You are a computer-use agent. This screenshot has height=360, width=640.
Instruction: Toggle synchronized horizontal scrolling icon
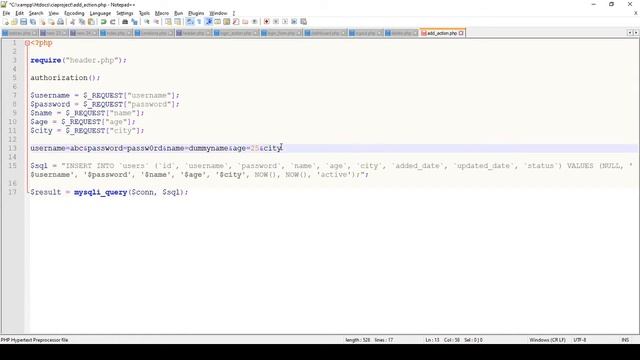(x=178, y=22)
